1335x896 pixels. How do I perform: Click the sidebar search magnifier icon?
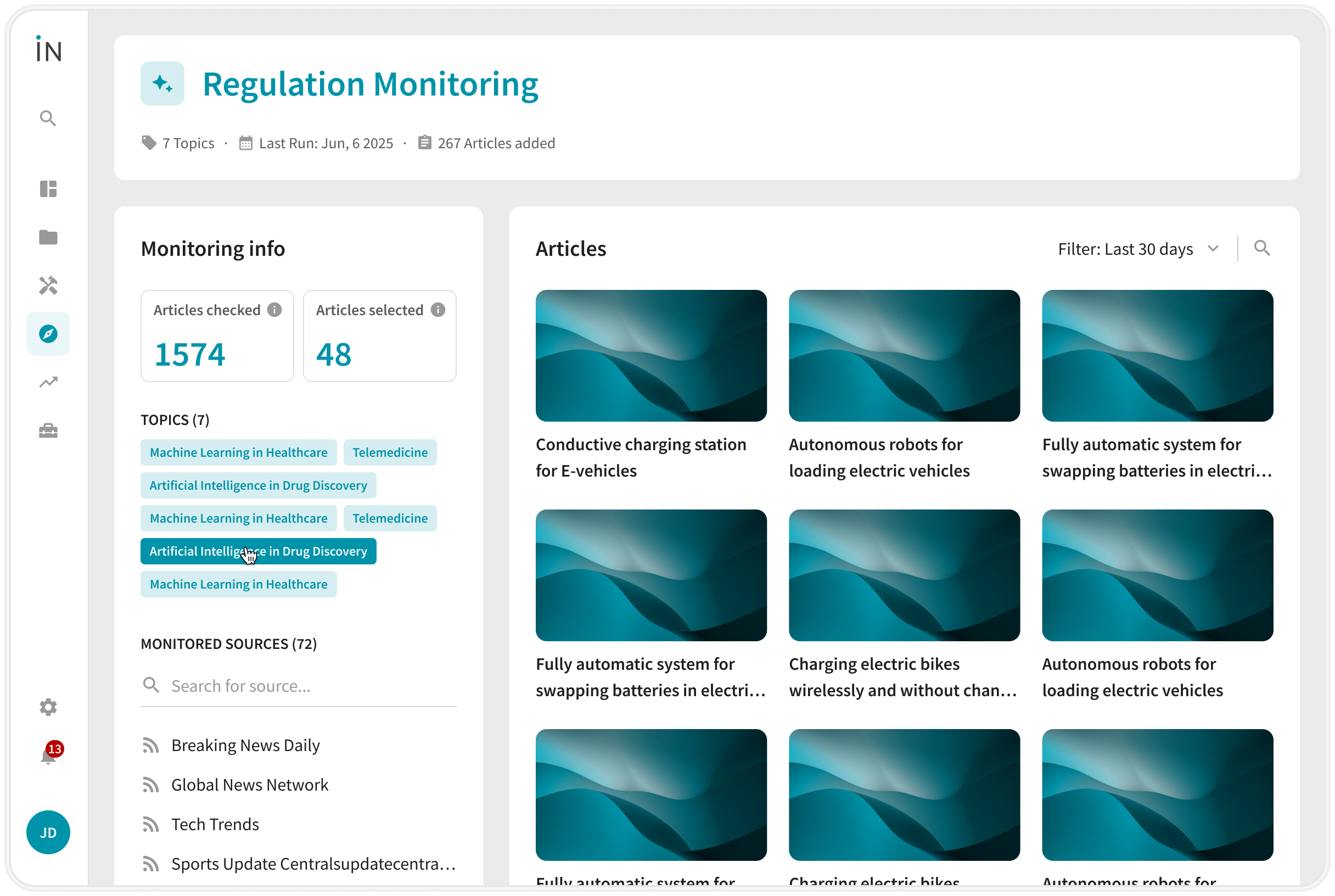tap(48, 118)
